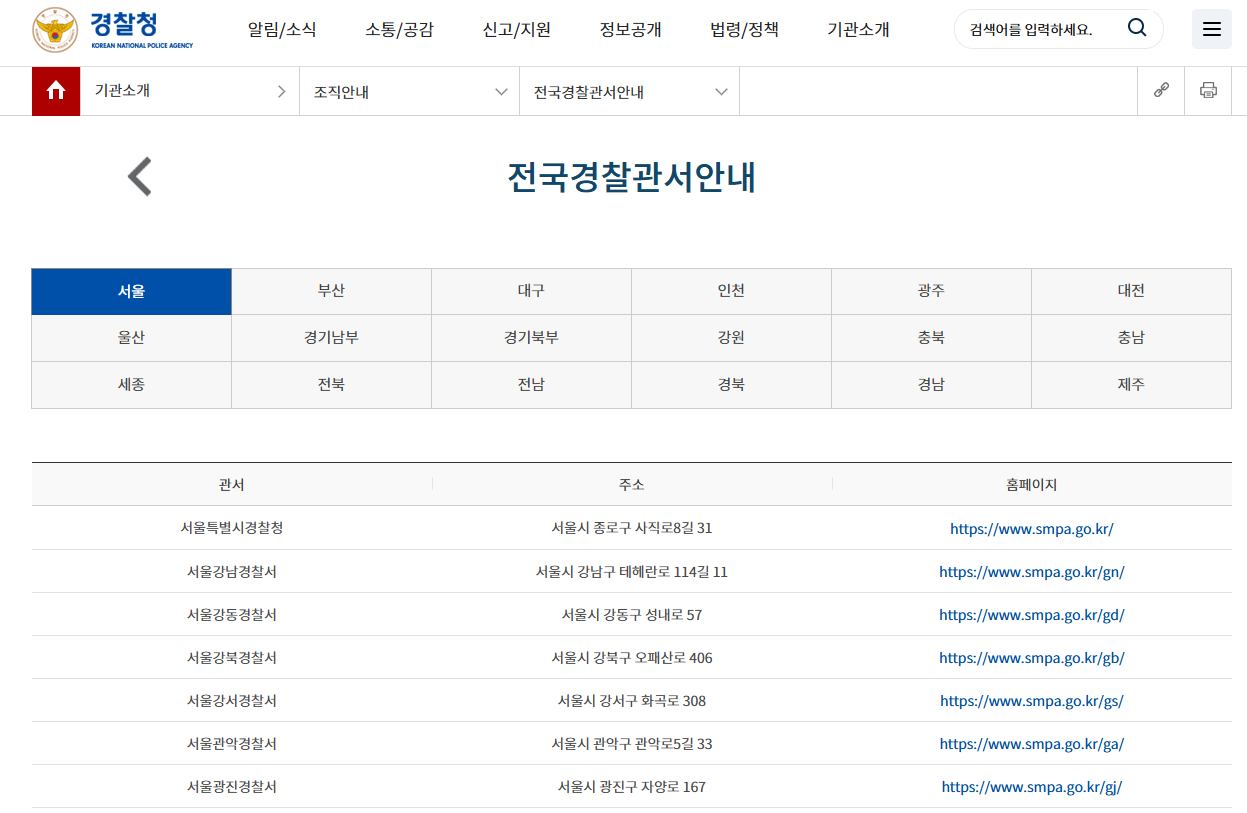
Task: Select the 강원 region cell
Action: 731,337
